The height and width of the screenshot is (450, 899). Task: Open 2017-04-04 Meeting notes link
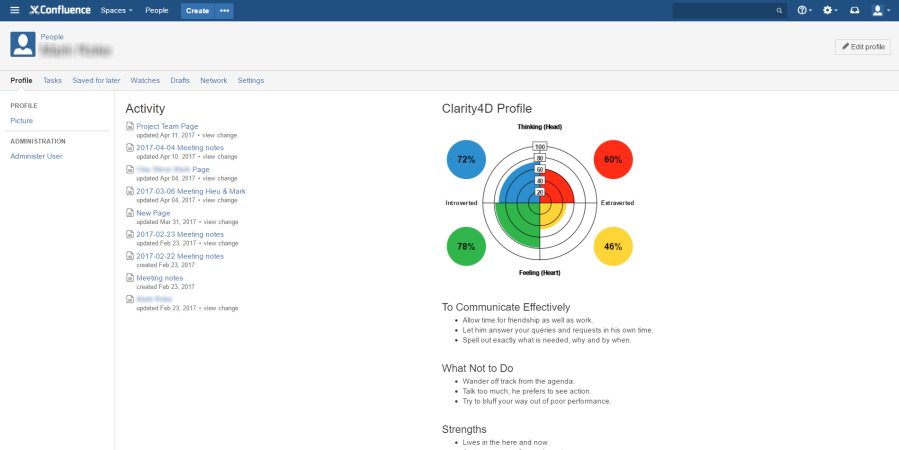tap(180, 148)
